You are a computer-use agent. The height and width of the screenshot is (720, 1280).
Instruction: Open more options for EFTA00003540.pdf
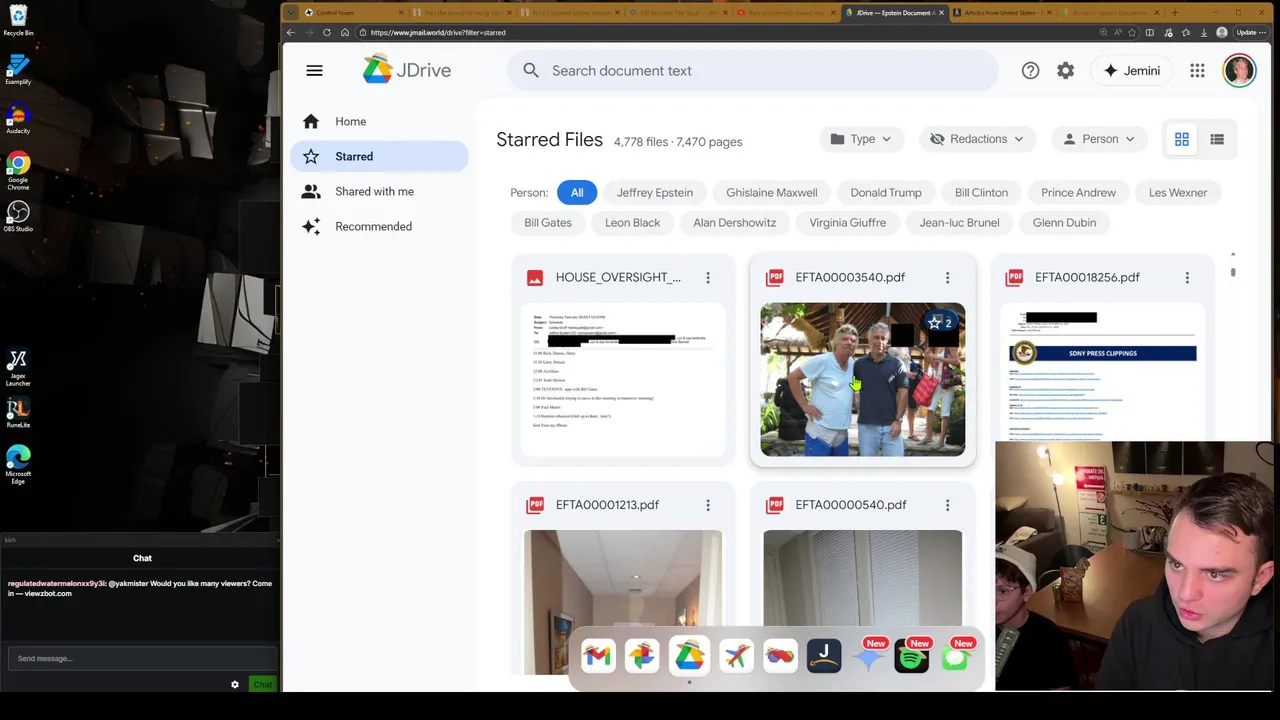click(x=947, y=277)
